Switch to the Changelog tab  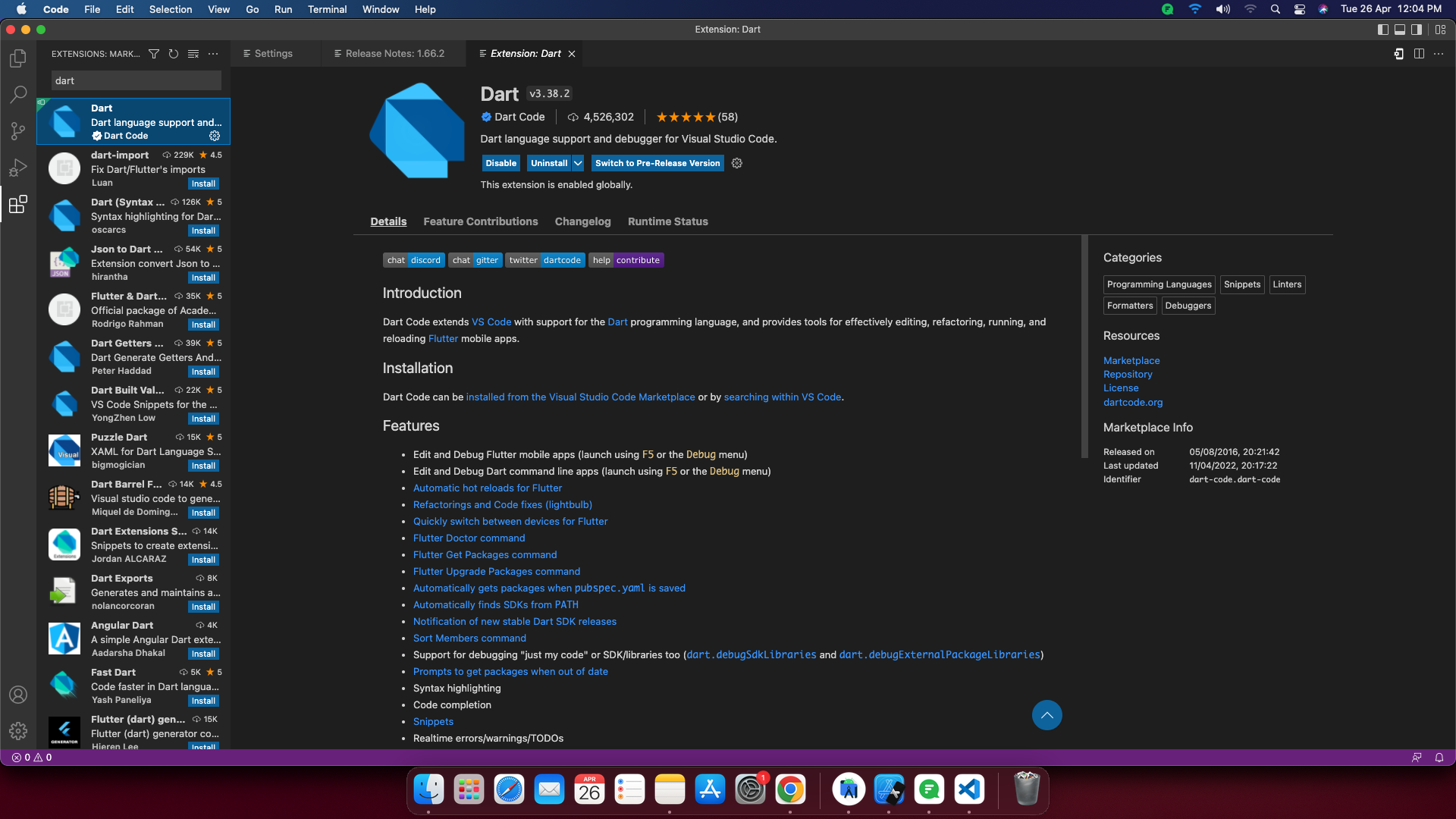point(582,221)
